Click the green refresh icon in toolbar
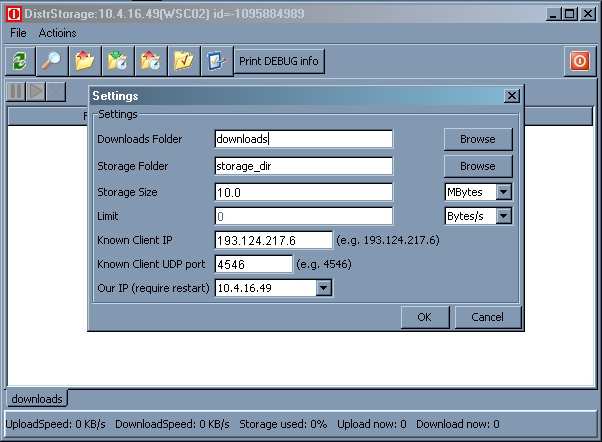Image resolution: width=602 pixels, height=442 pixels. tap(20, 61)
